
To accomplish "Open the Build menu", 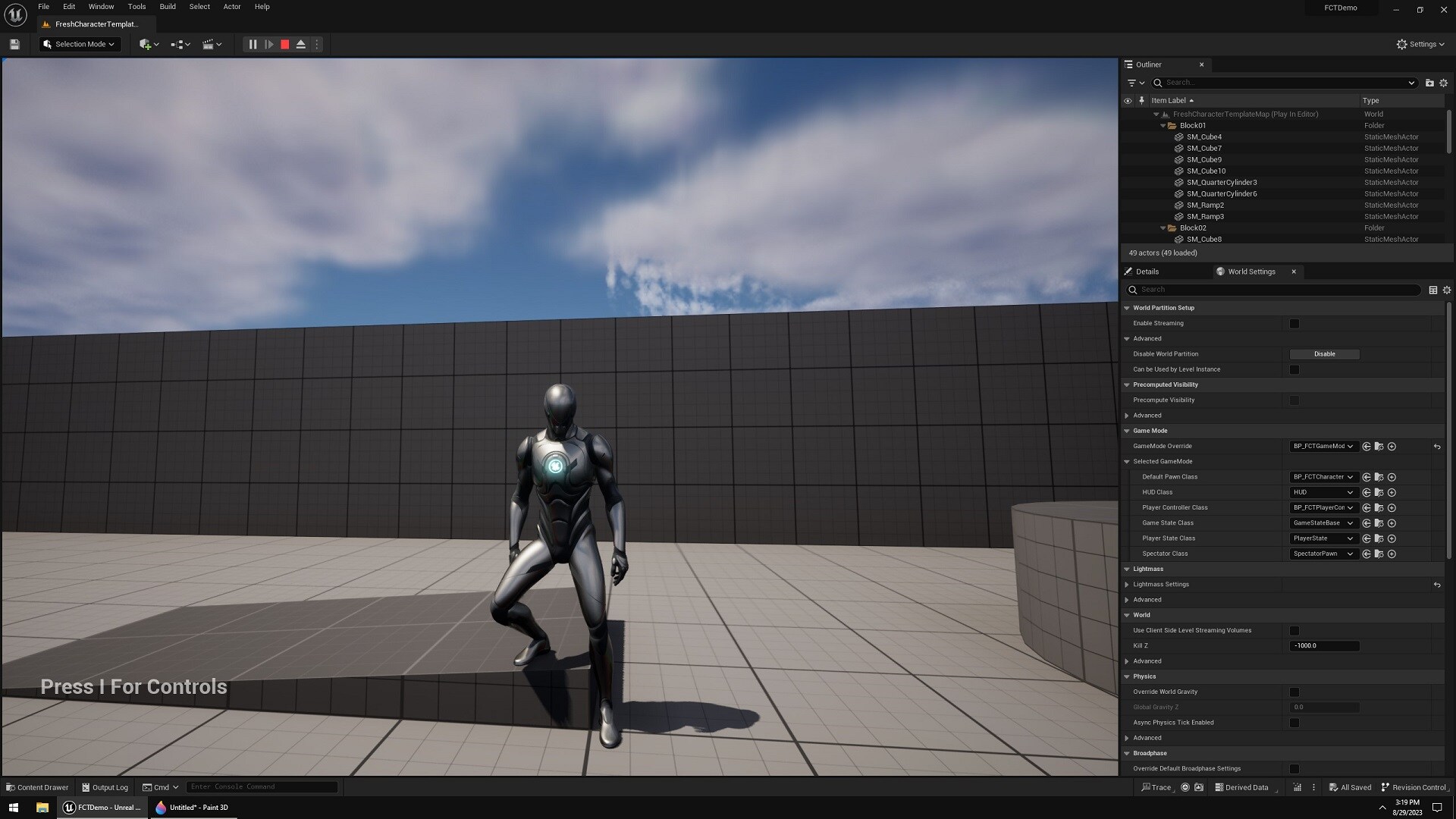I will click(x=168, y=7).
